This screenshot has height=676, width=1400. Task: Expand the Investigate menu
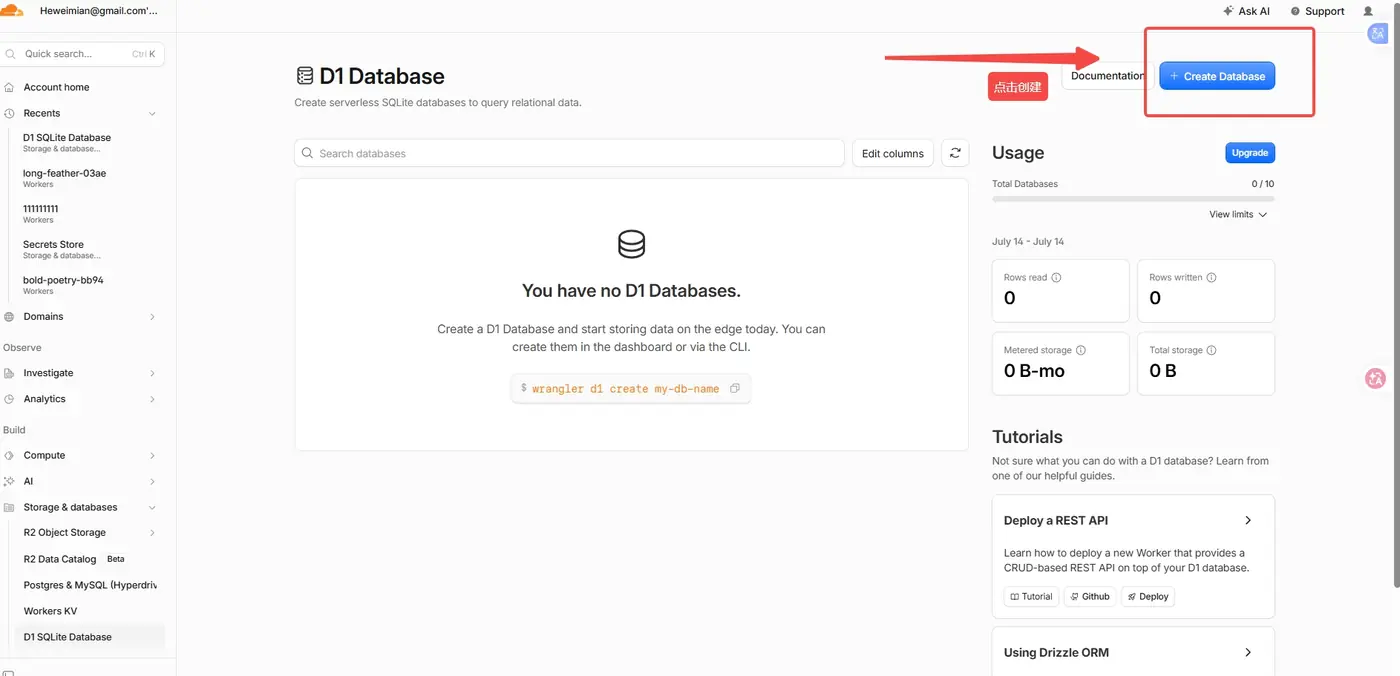coord(152,373)
